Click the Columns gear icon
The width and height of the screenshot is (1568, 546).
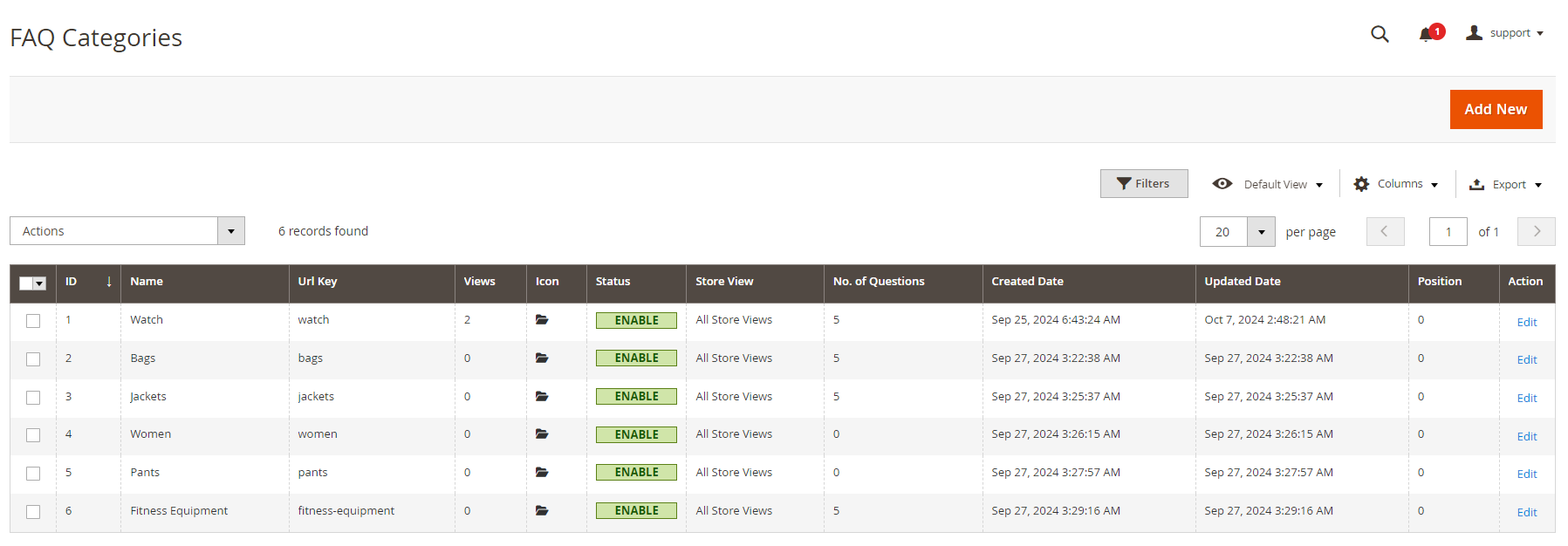(x=1361, y=184)
